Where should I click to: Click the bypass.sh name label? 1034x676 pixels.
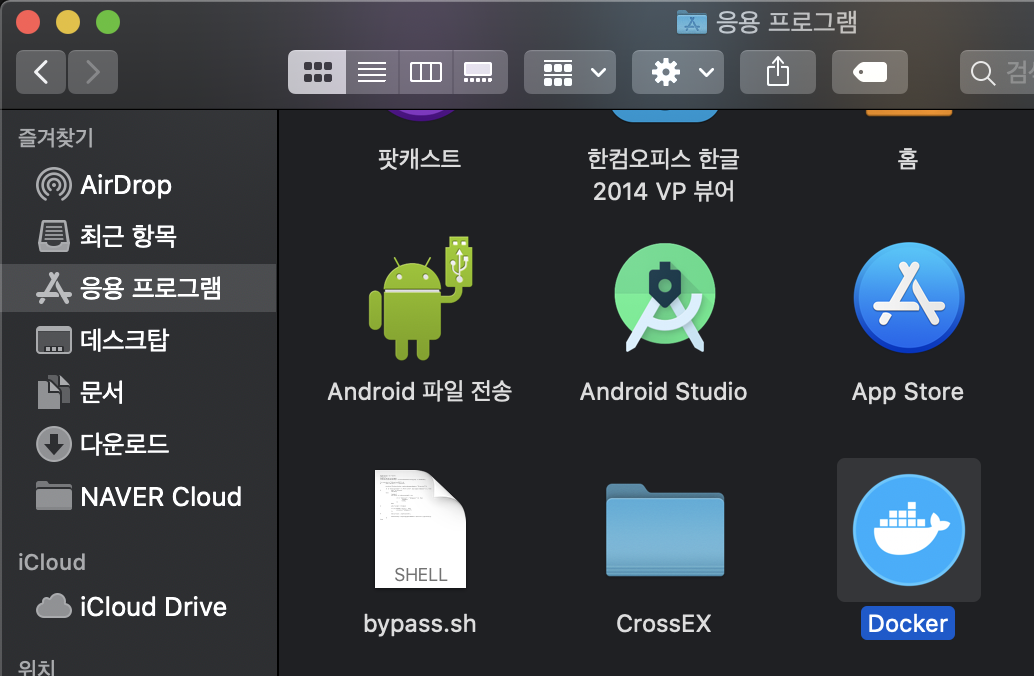pos(420,623)
